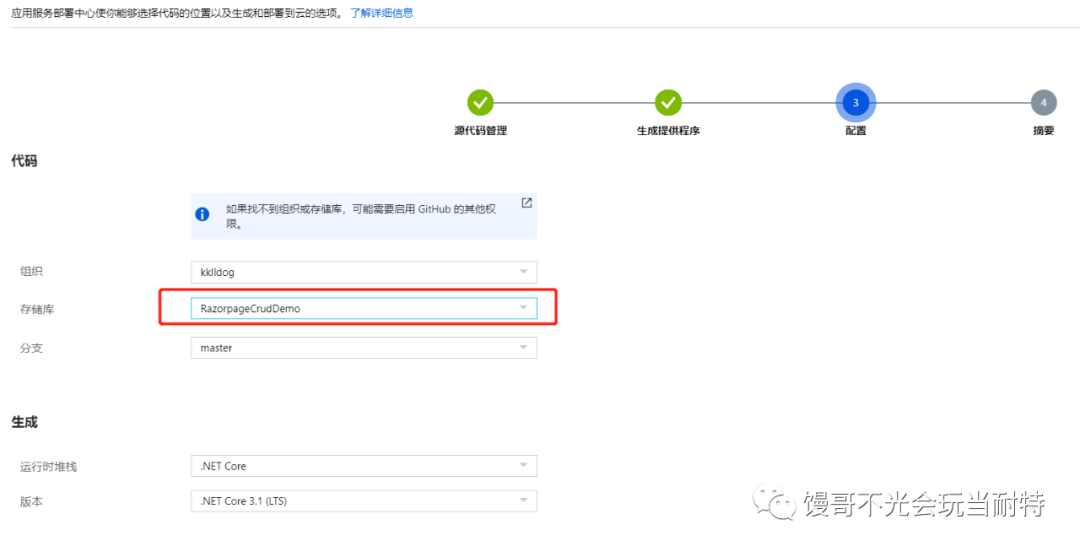Click the 分支 field label
1080x552 pixels.
coord(32,348)
